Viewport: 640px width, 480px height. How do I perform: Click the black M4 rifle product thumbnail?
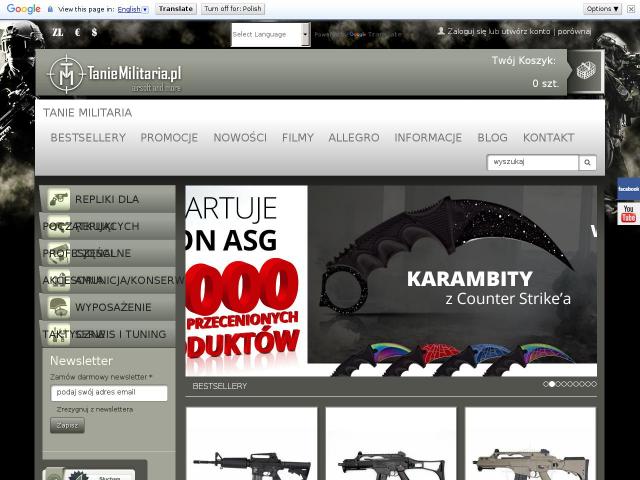(x=251, y=444)
